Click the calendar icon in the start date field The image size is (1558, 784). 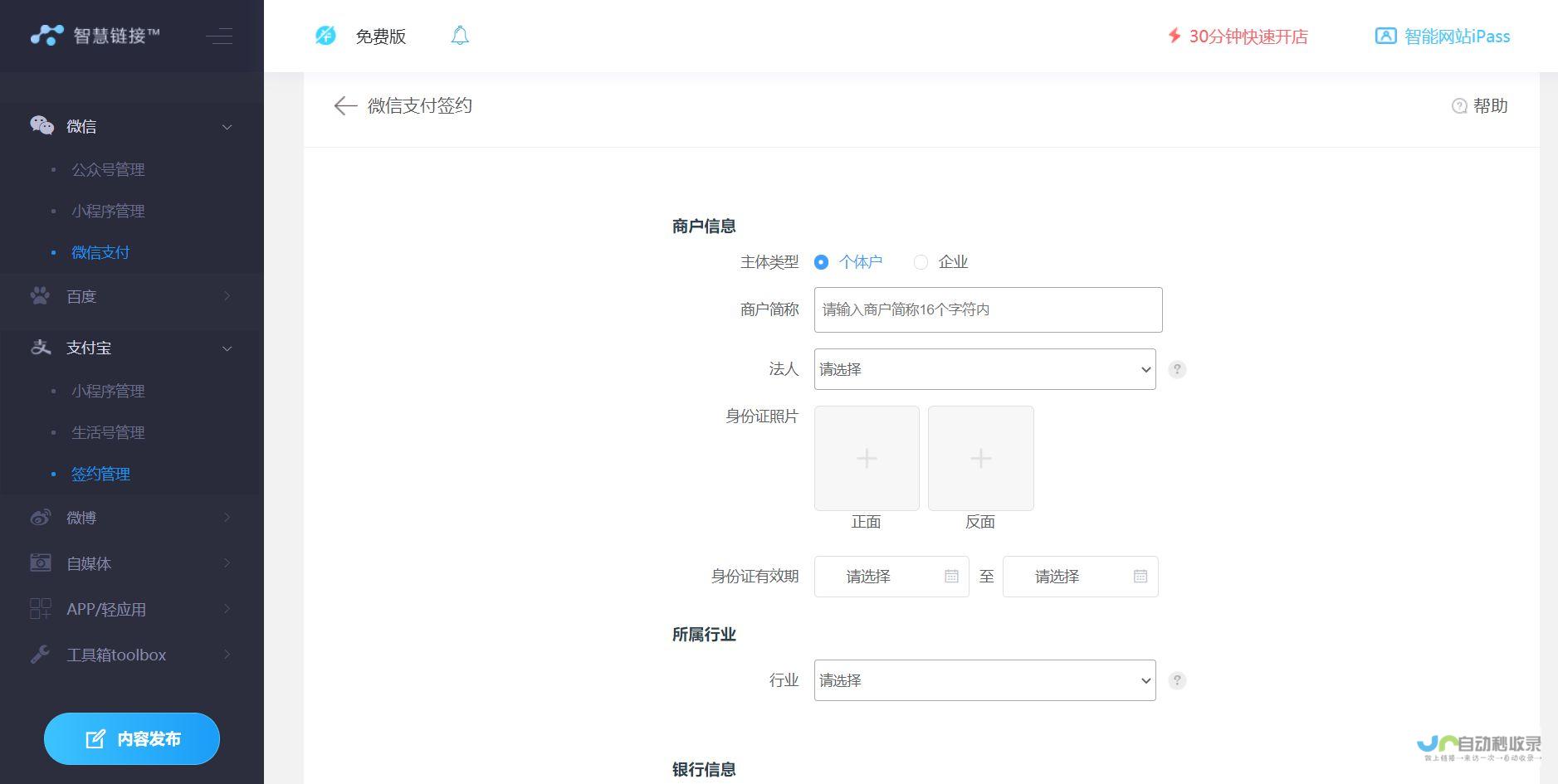pyautogui.click(x=951, y=576)
